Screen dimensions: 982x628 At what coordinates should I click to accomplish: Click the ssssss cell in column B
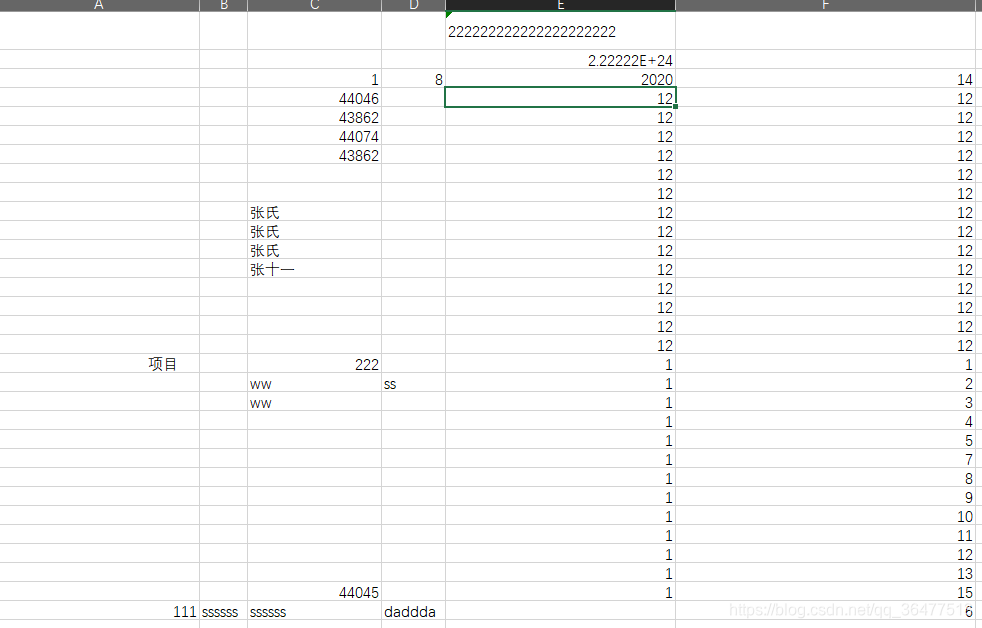pyautogui.click(x=224, y=611)
